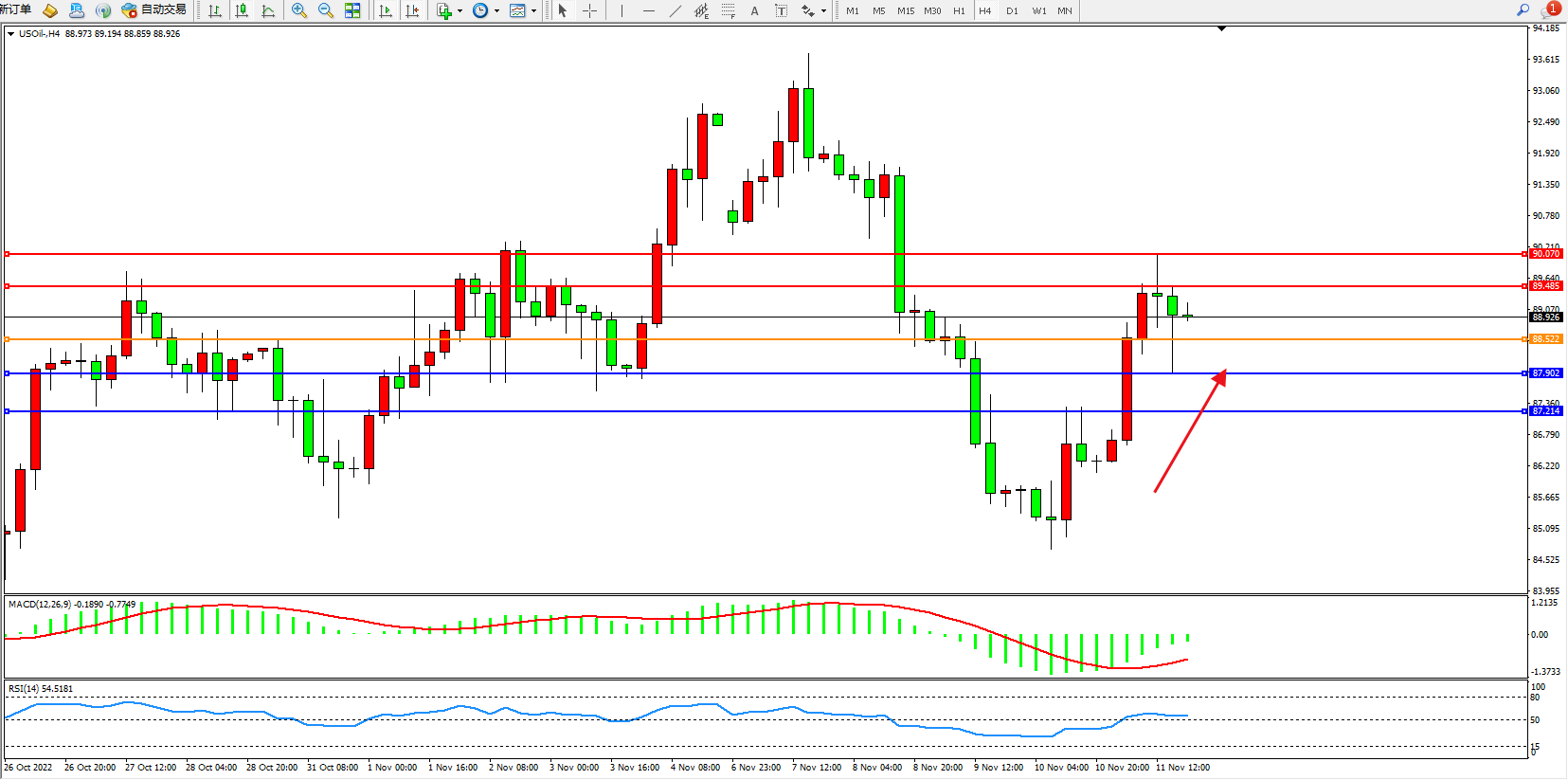This screenshot has width=1568, height=780.
Task: Select the crosshair tool
Action: [589, 10]
